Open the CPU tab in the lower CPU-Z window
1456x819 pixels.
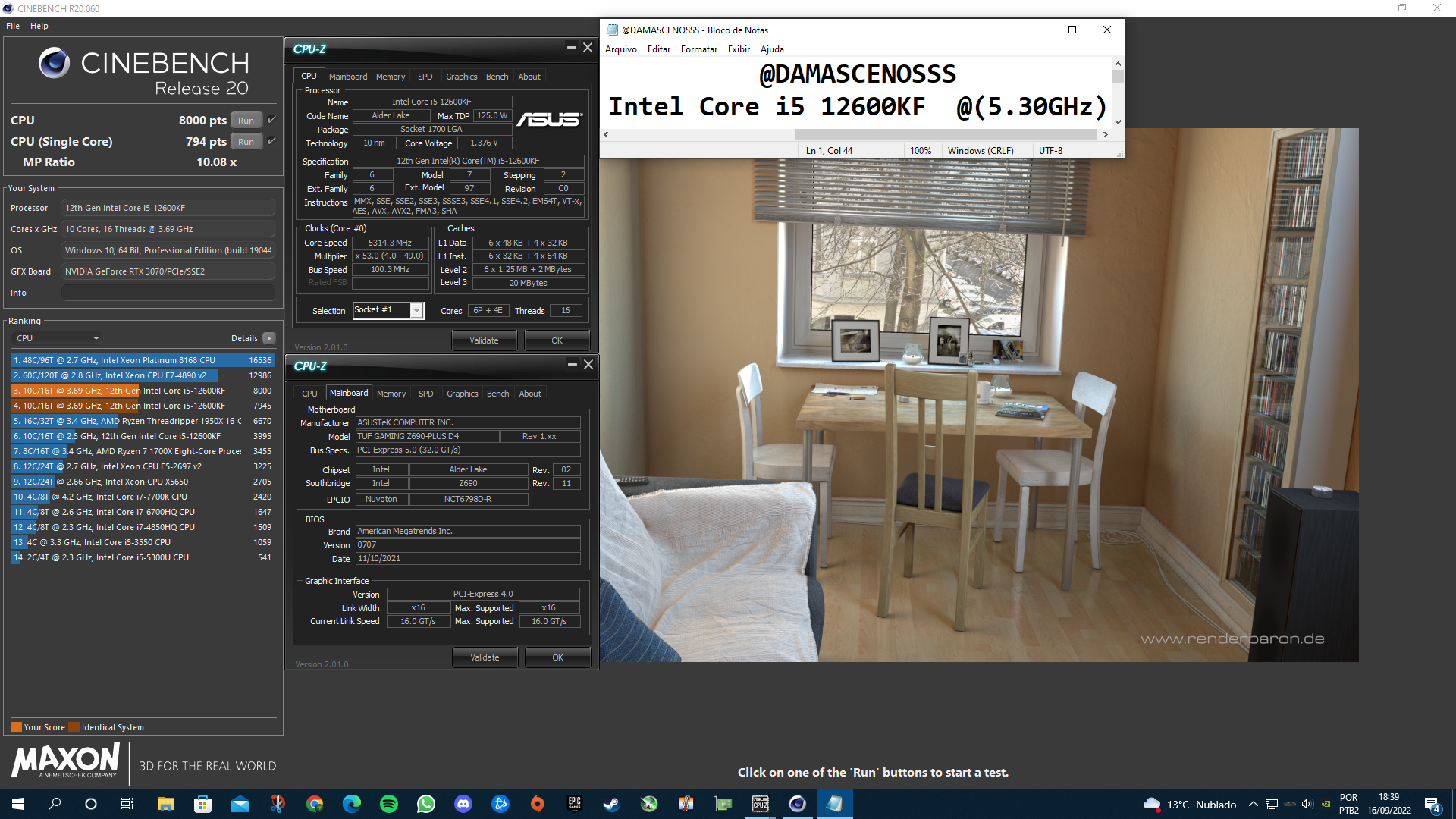309,394
